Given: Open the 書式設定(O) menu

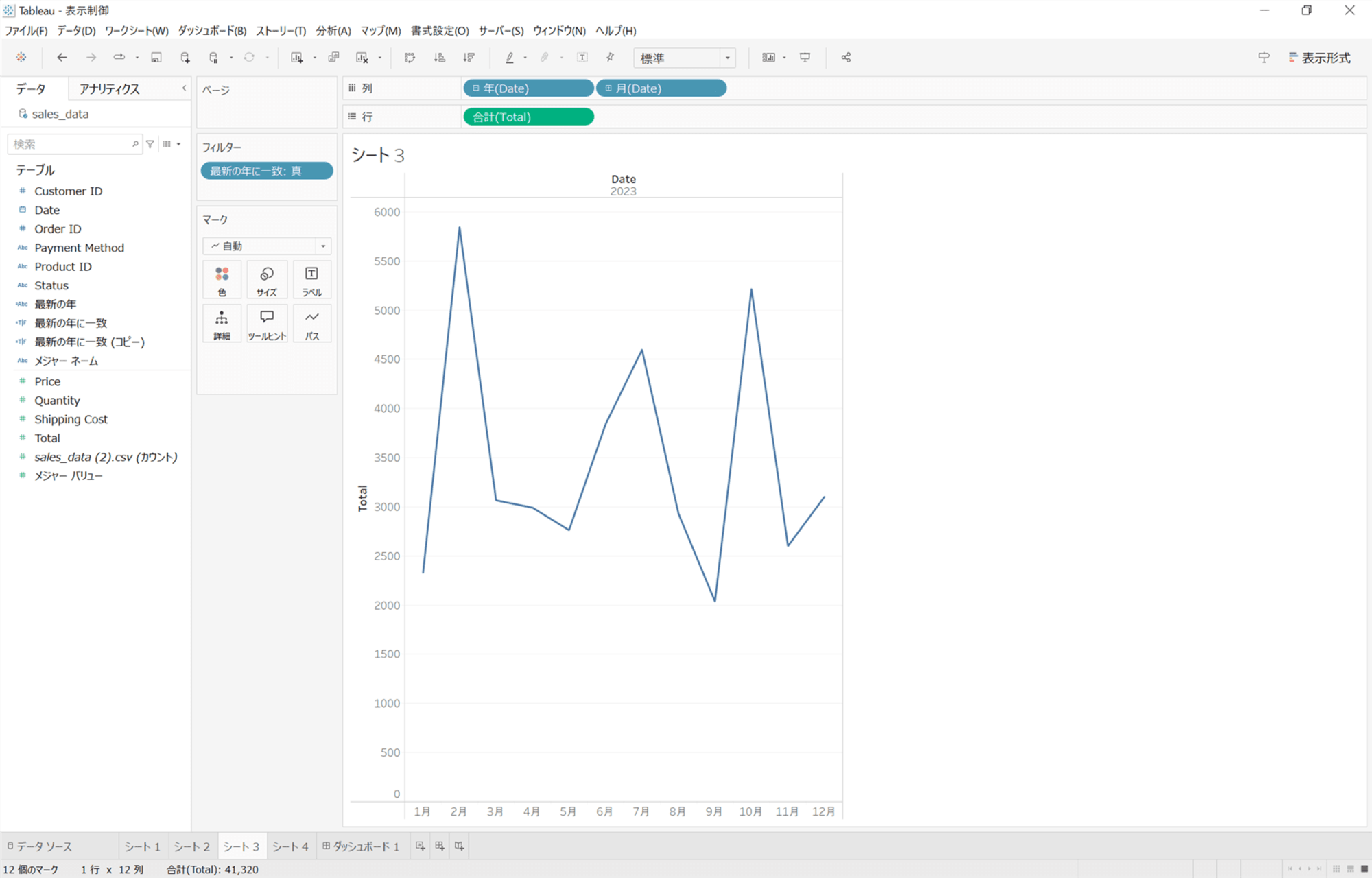Looking at the screenshot, I should (440, 31).
